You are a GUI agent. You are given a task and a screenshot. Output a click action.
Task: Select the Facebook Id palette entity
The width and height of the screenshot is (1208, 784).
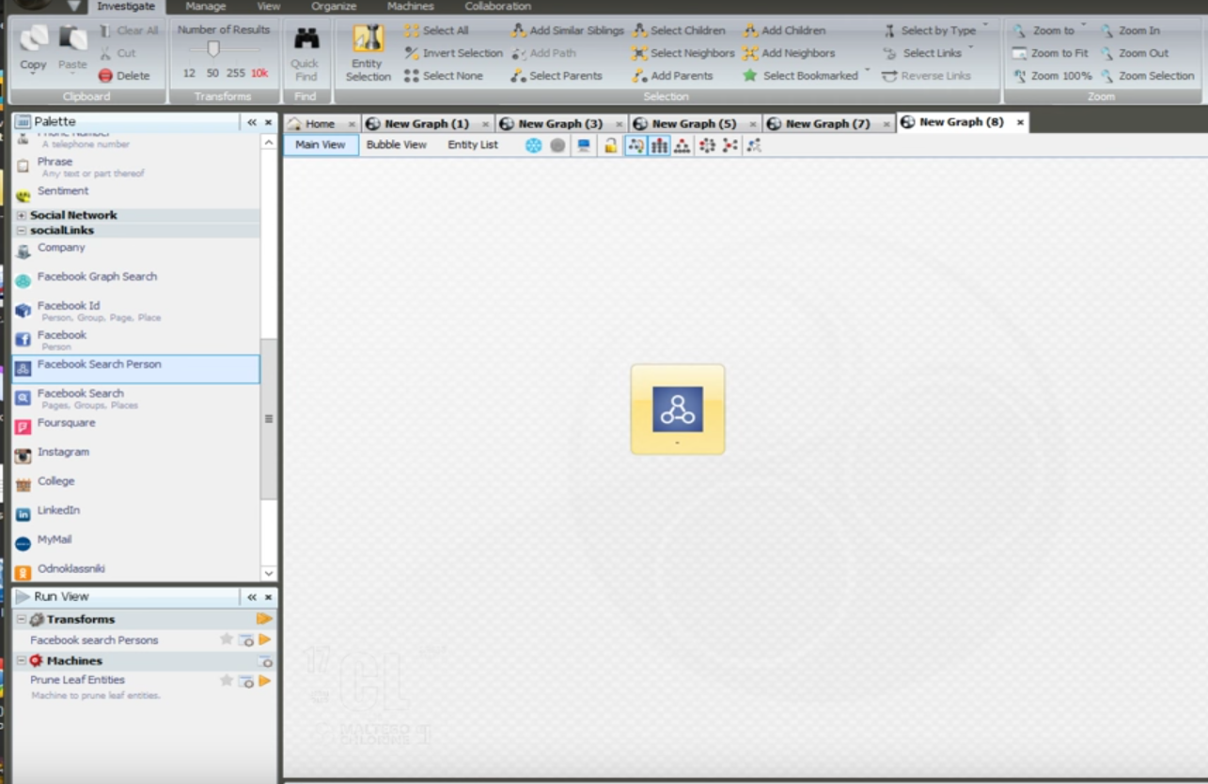point(136,311)
